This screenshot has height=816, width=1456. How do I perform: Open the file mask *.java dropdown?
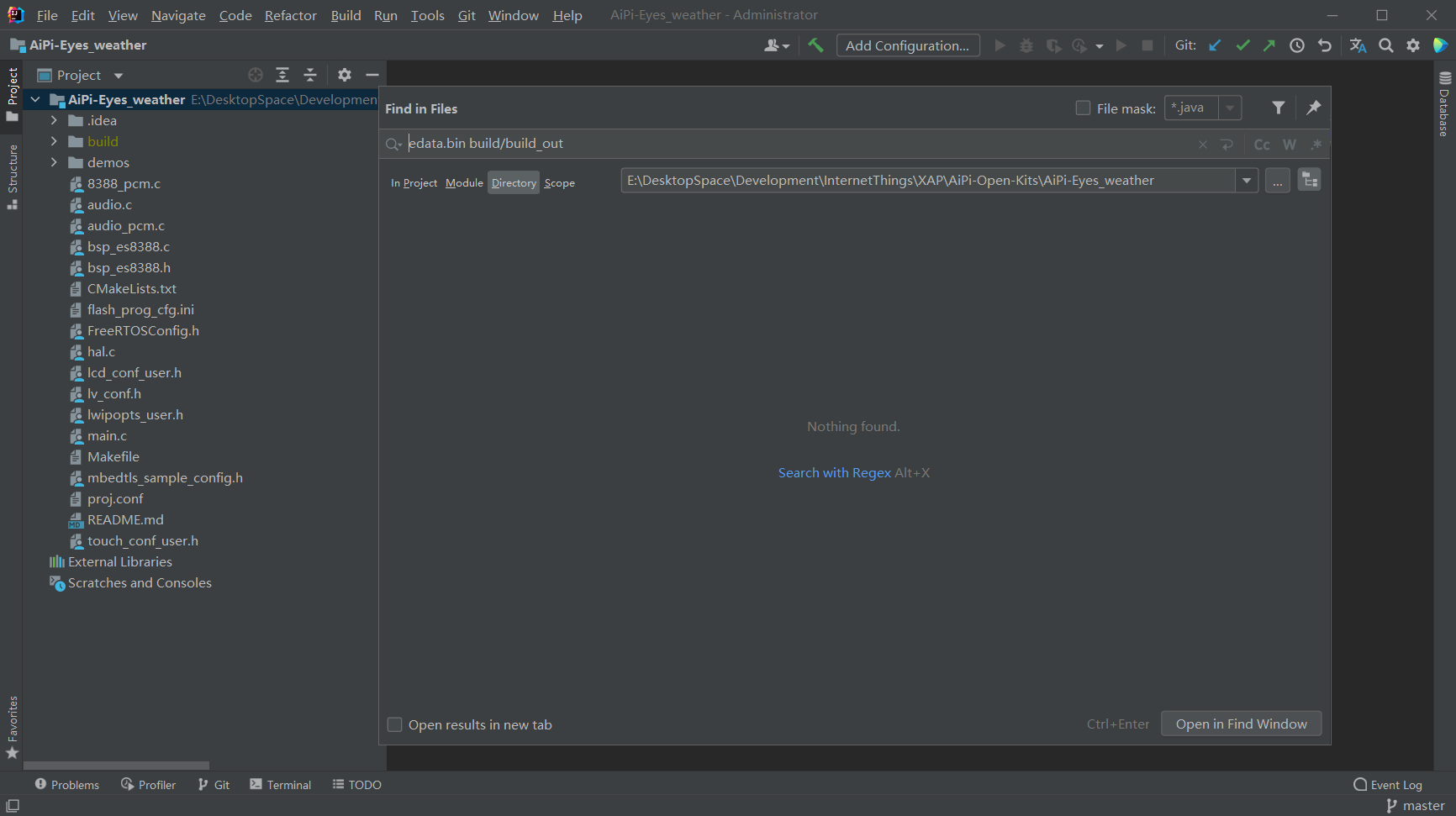[1231, 108]
